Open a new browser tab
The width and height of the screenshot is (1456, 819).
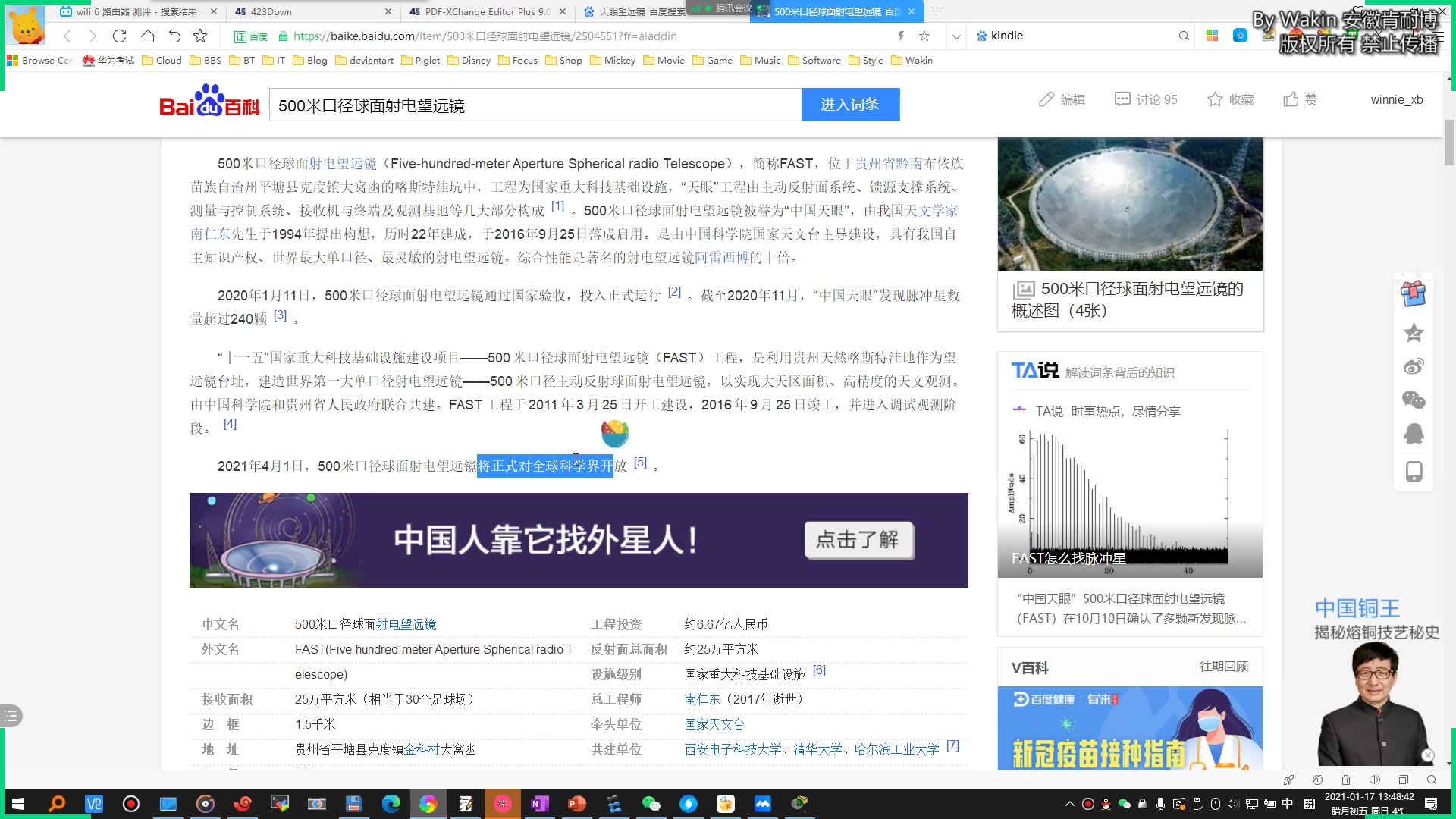tap(937, 11)
